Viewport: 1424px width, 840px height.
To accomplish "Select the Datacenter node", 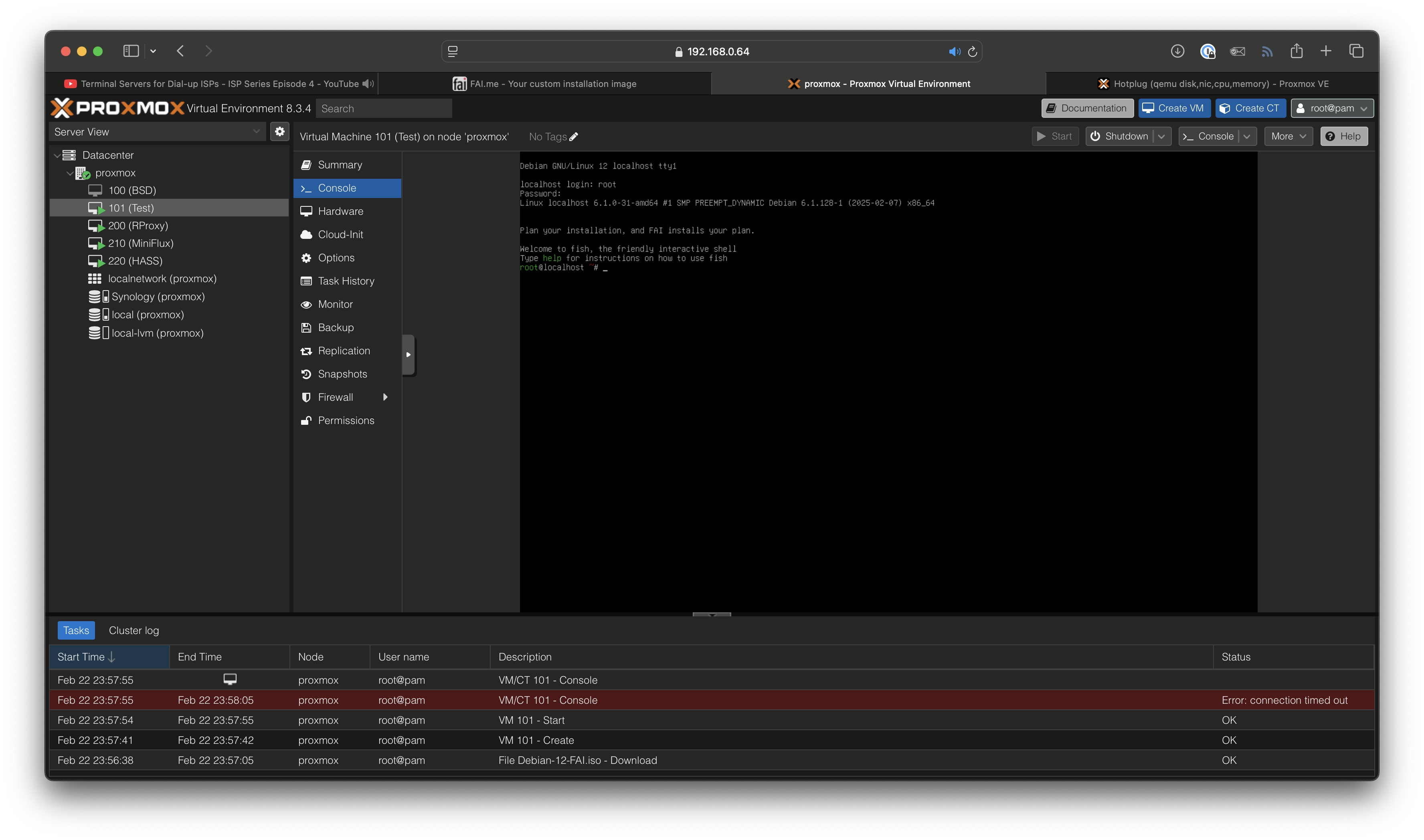I will click(x=107, y=155).
